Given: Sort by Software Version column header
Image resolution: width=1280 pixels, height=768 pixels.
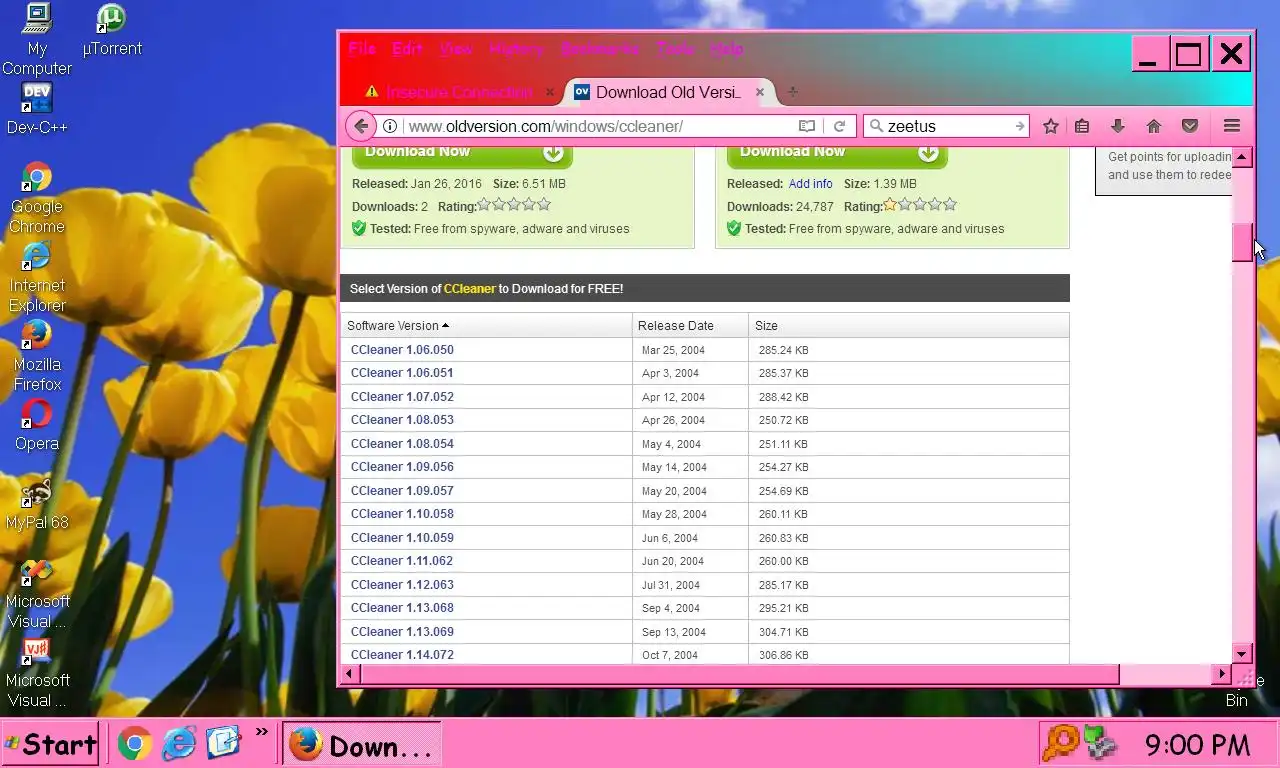Looking at the screenshot, I should [486, 325].
